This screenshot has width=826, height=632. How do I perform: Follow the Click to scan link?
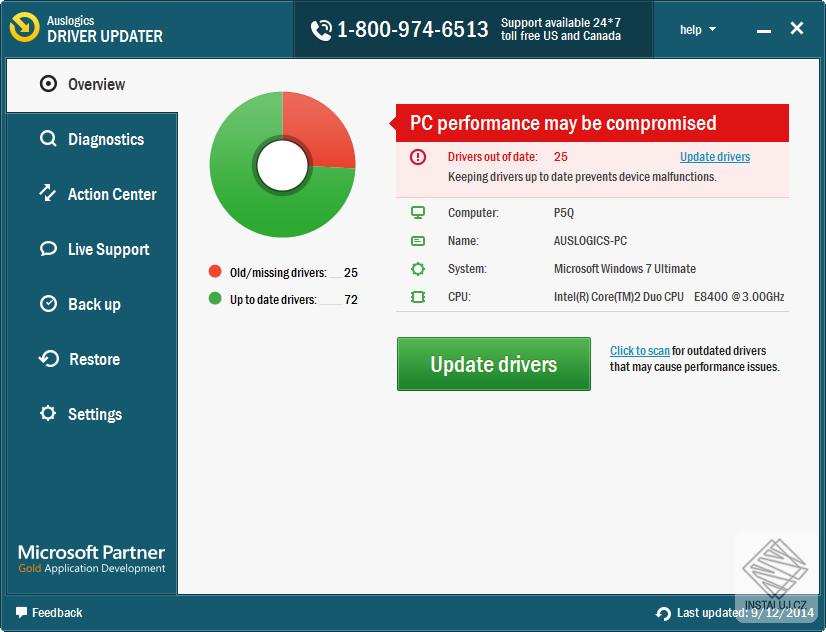(x=640, y=351)
